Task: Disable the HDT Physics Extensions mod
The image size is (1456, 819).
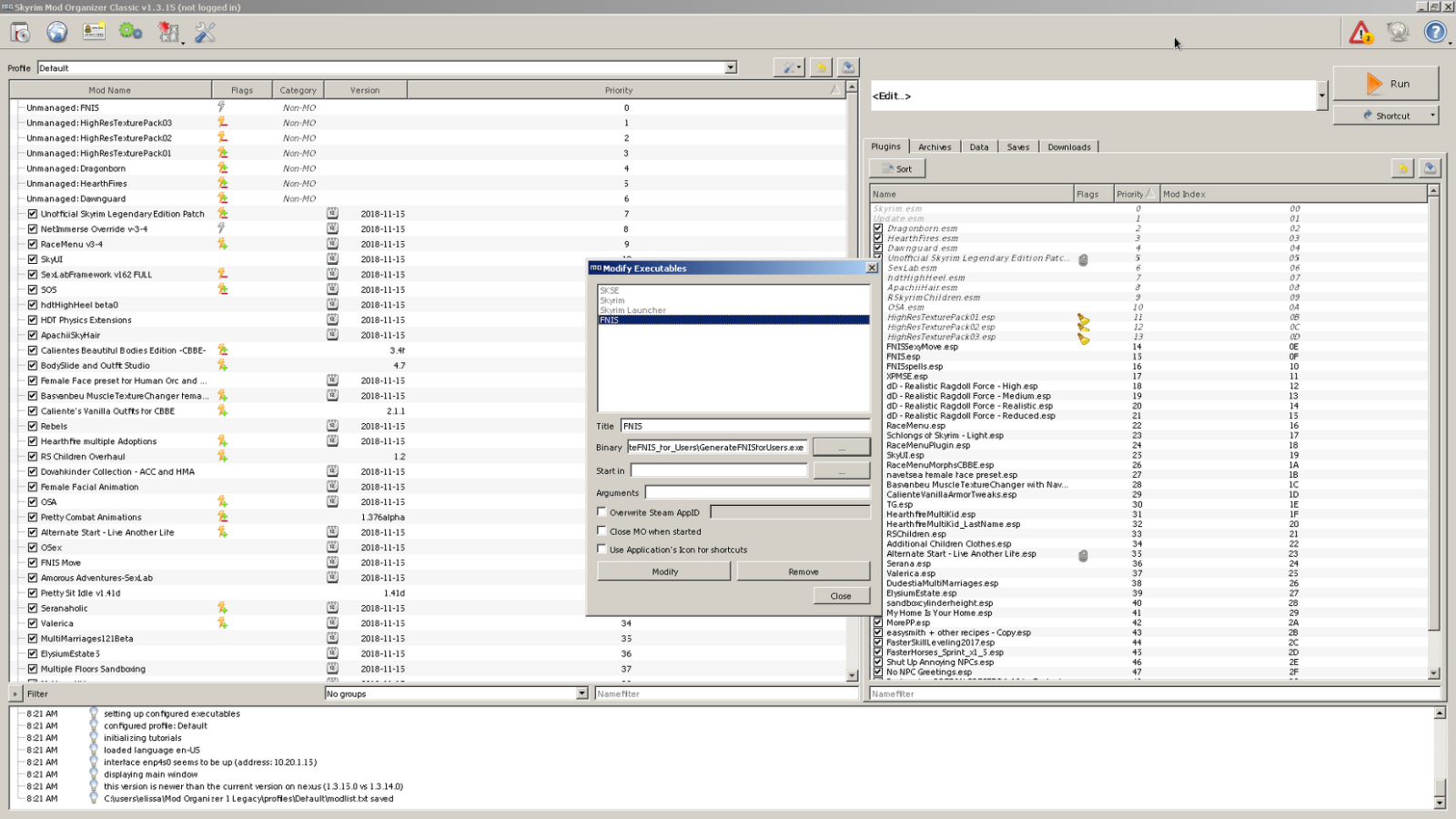Action: click(33, 319)
